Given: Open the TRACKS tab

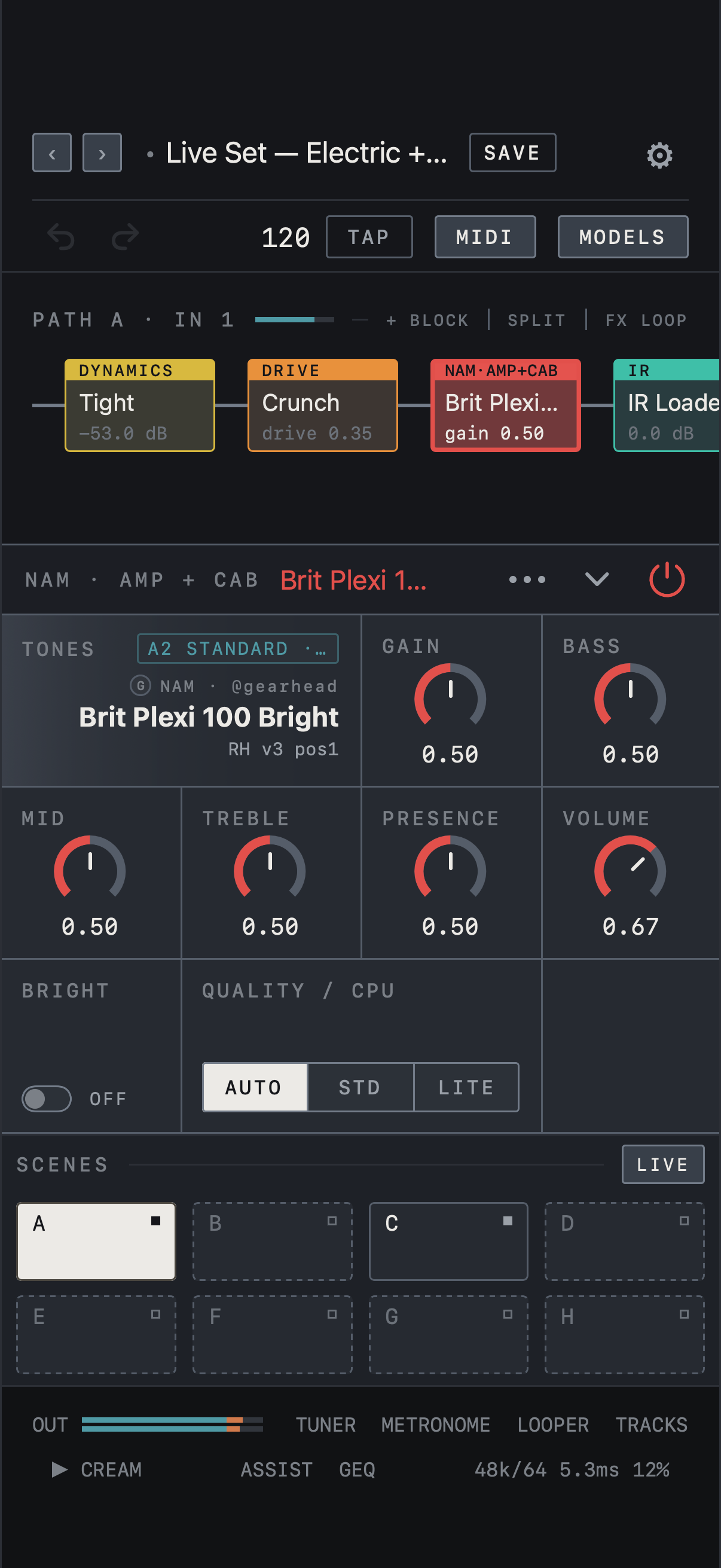Looking at the screenshot, I should [652, 1424].
